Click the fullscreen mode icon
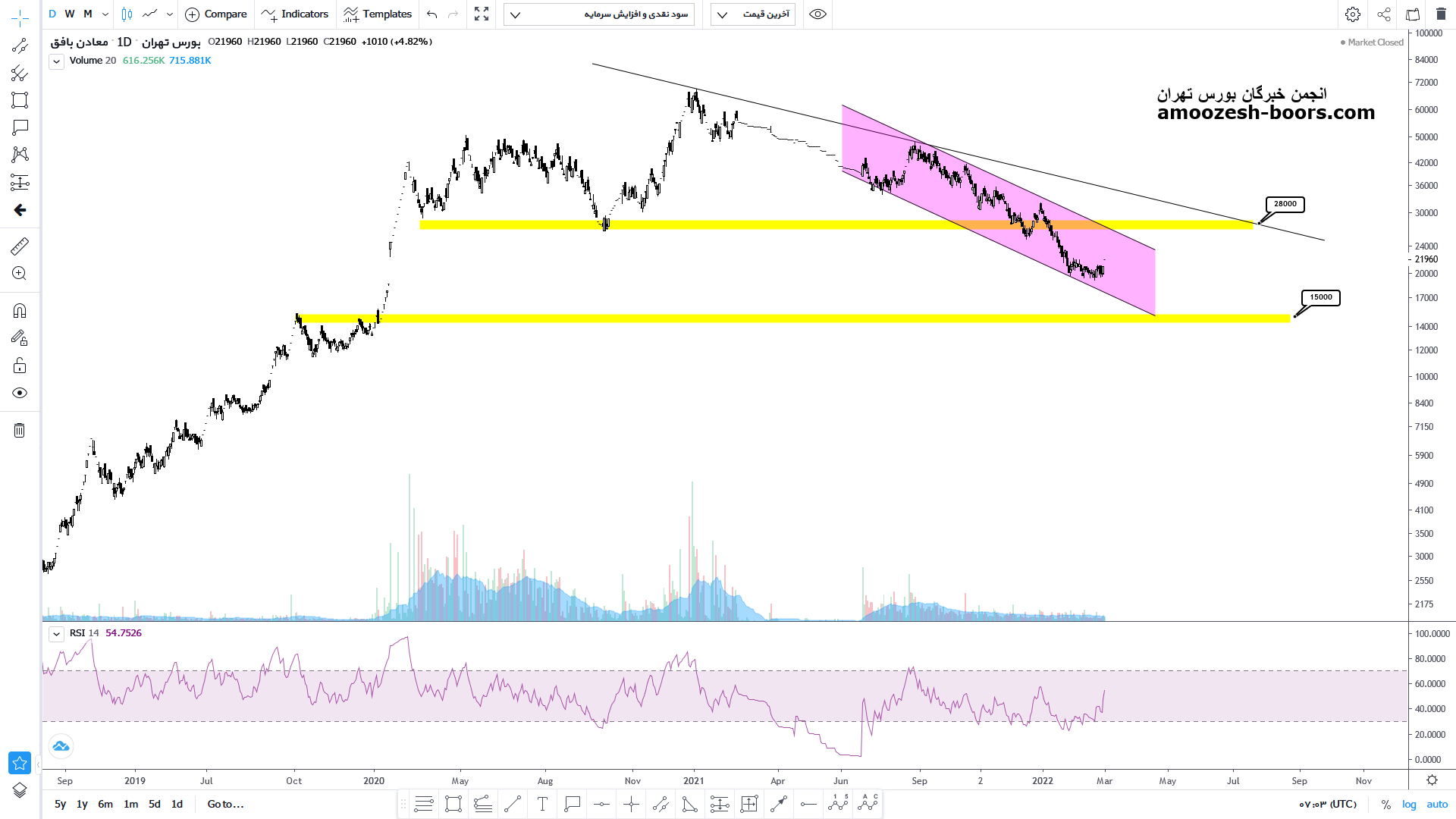Image resolution: width=1456 pixels, height=819 pixels. point(482,14)
